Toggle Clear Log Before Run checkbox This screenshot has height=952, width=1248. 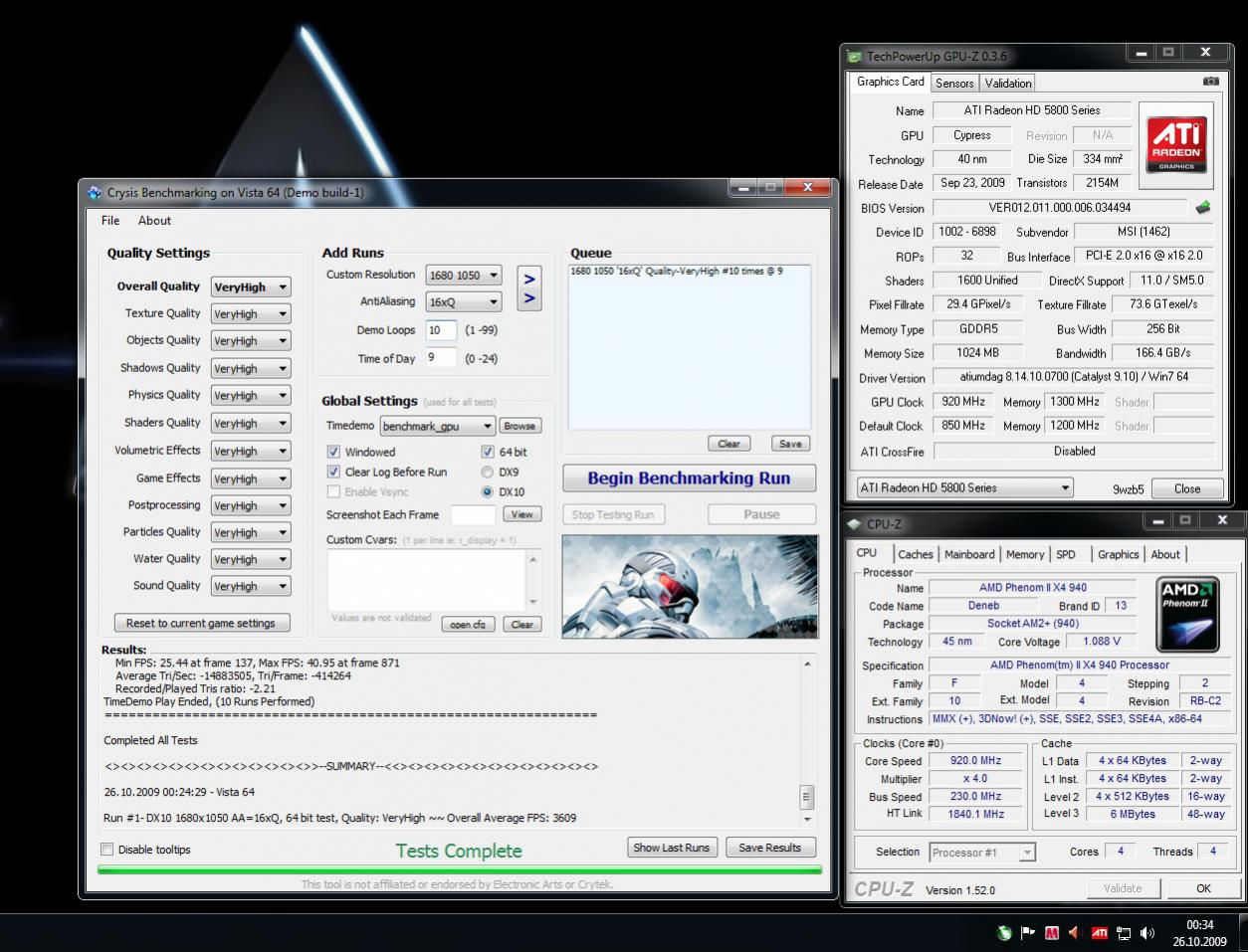coord(334,472)
